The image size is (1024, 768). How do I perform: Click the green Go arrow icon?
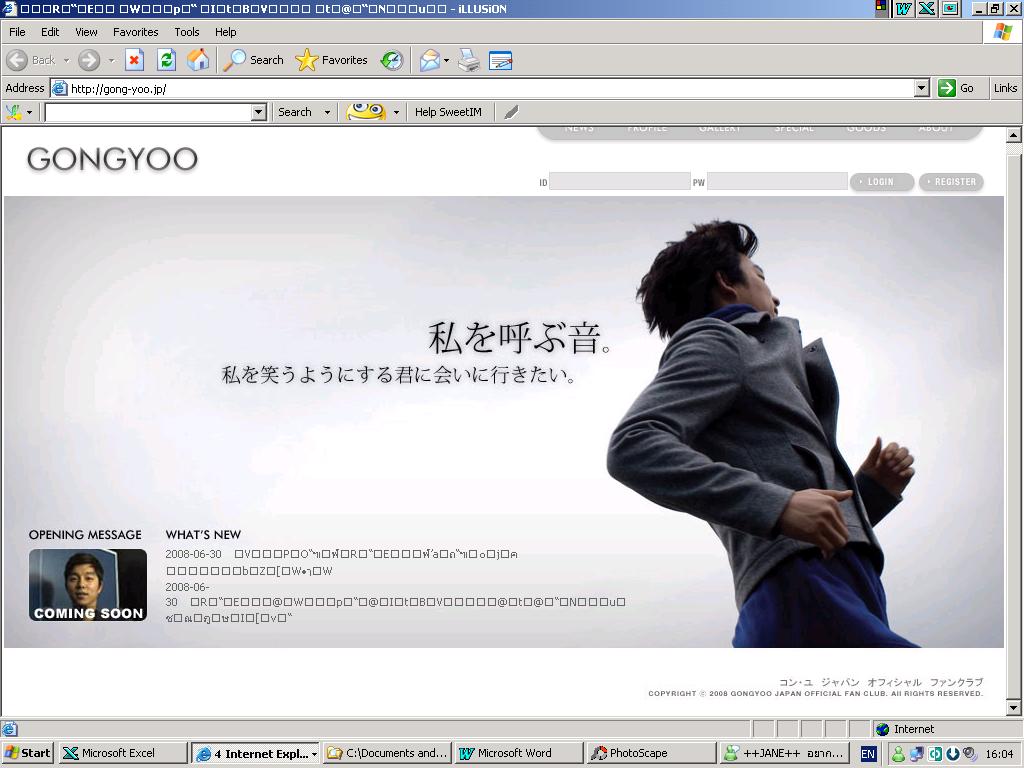click(x=946, y=88)
